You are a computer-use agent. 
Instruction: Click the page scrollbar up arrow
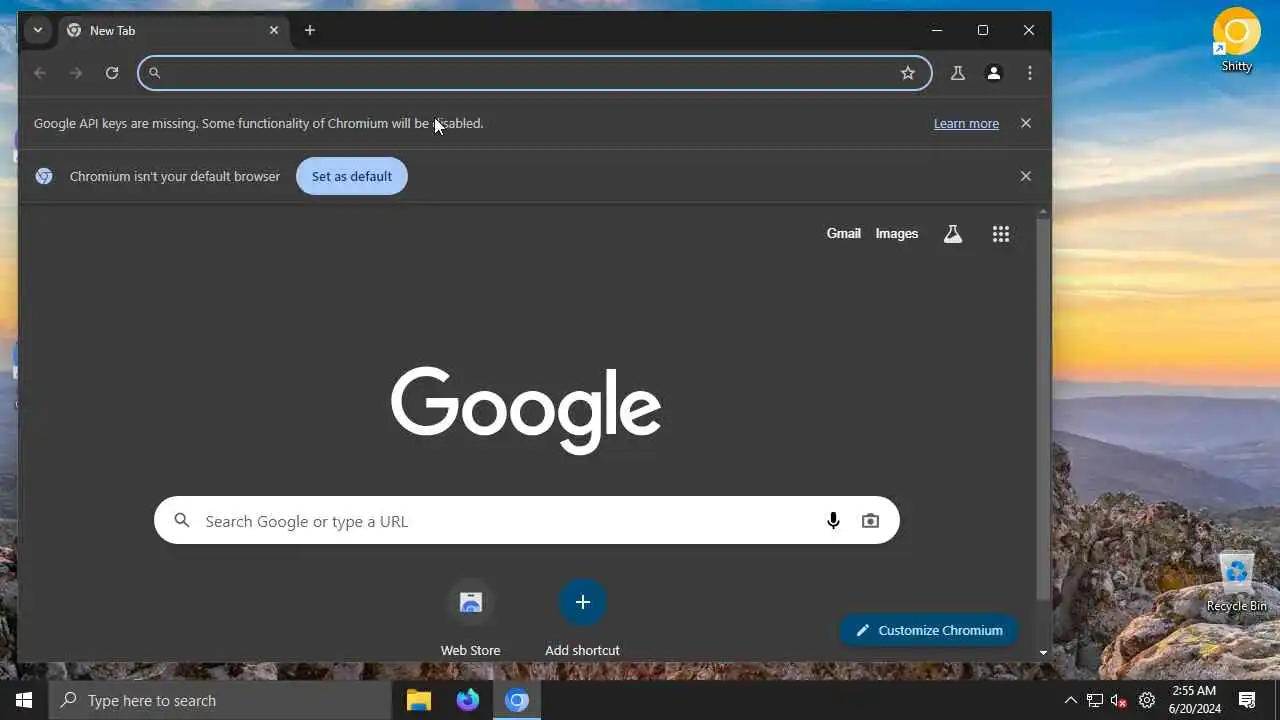[x=1043, y=212]
